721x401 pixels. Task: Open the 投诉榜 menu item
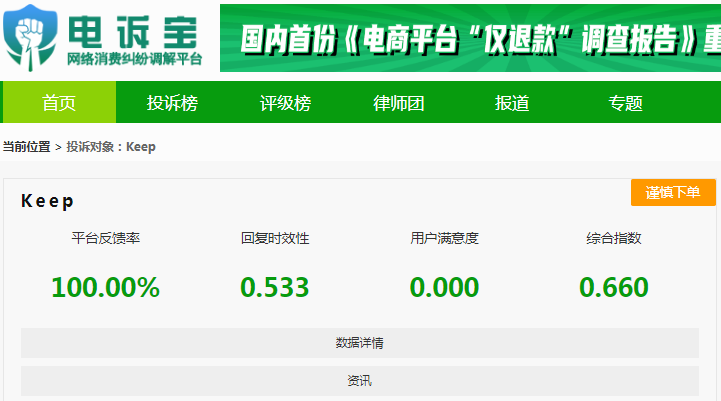(x=172, y=103)
